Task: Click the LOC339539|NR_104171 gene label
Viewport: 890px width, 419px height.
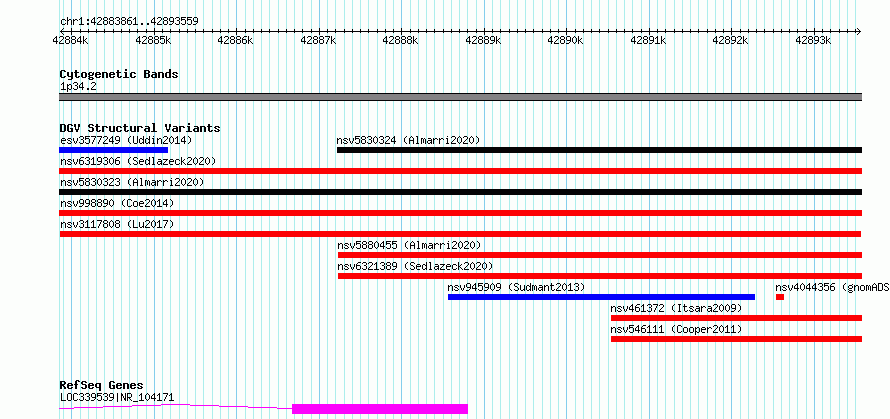Action: click(x=117, y=397)
